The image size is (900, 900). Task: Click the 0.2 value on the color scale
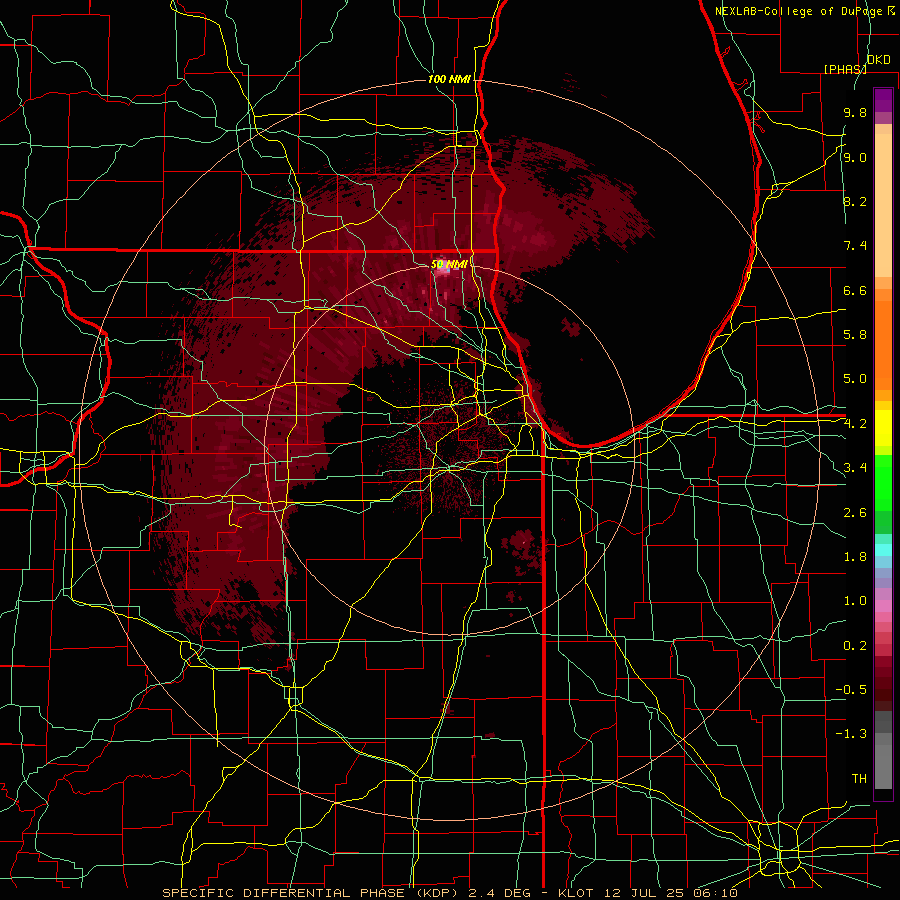[x=855, y=646]
